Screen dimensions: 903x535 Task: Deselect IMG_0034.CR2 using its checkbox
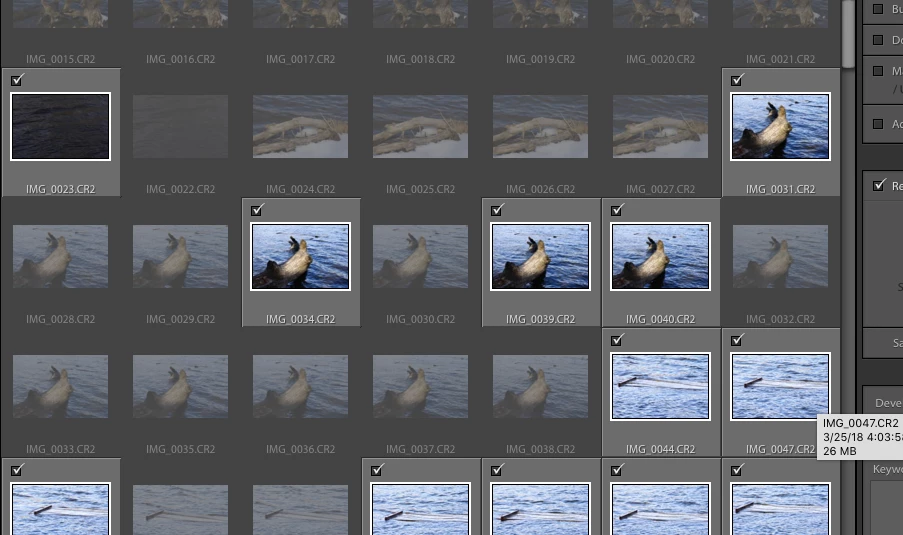[x=257, y=210]
